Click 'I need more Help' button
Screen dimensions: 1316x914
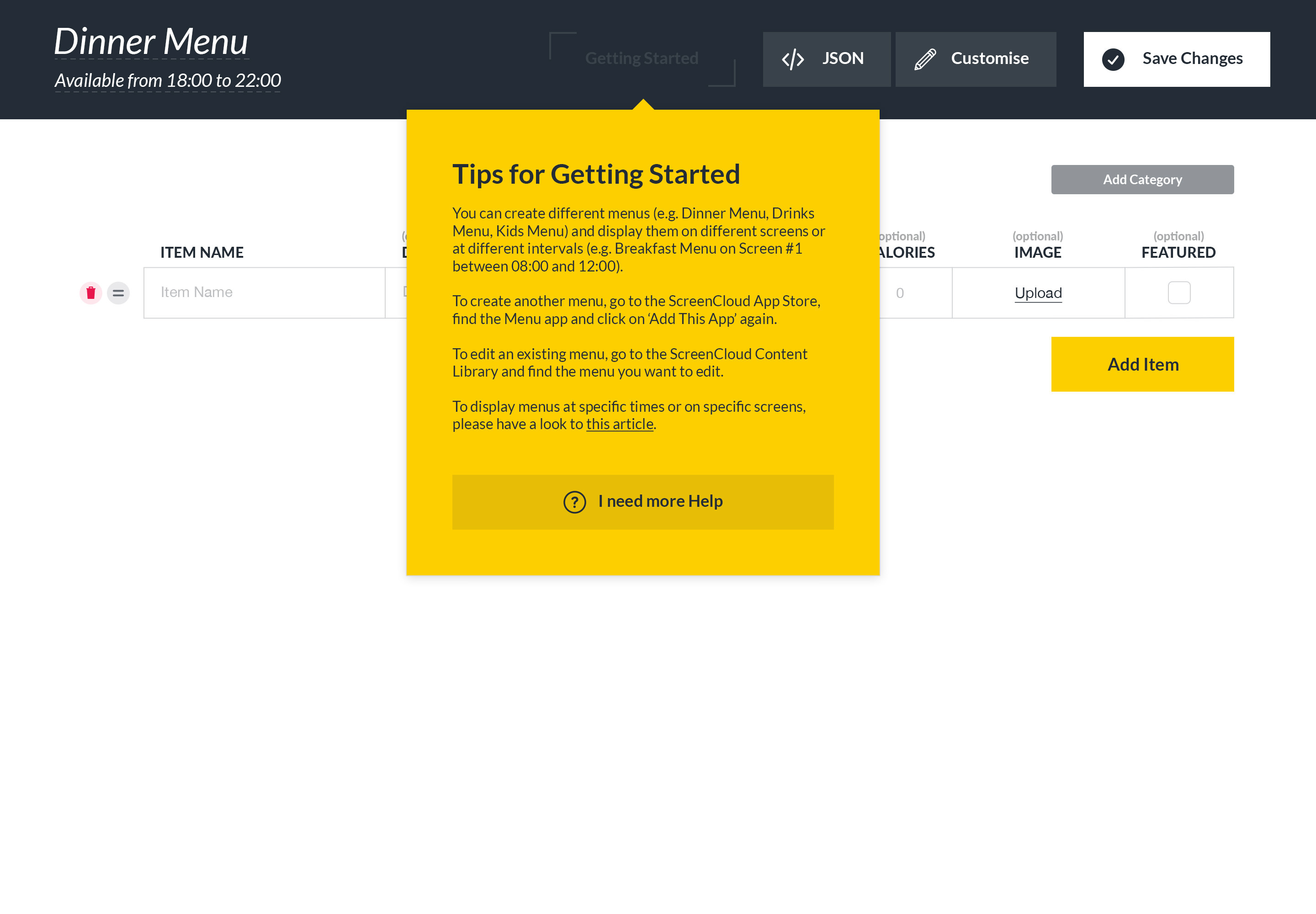coord(643,502)
